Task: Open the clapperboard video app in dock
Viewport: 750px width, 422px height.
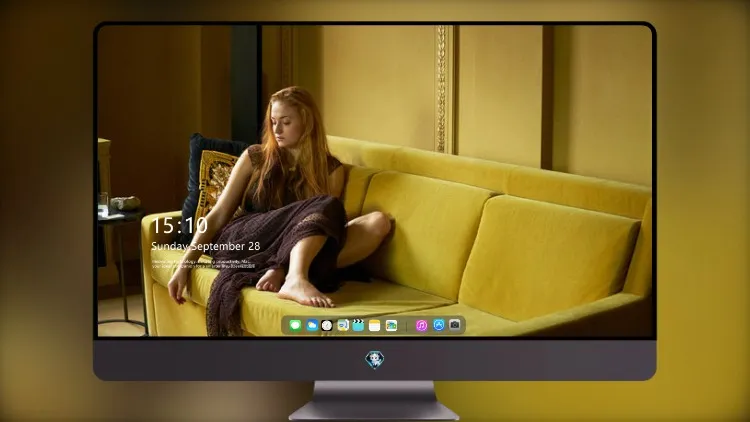Action: click(358, 325)
